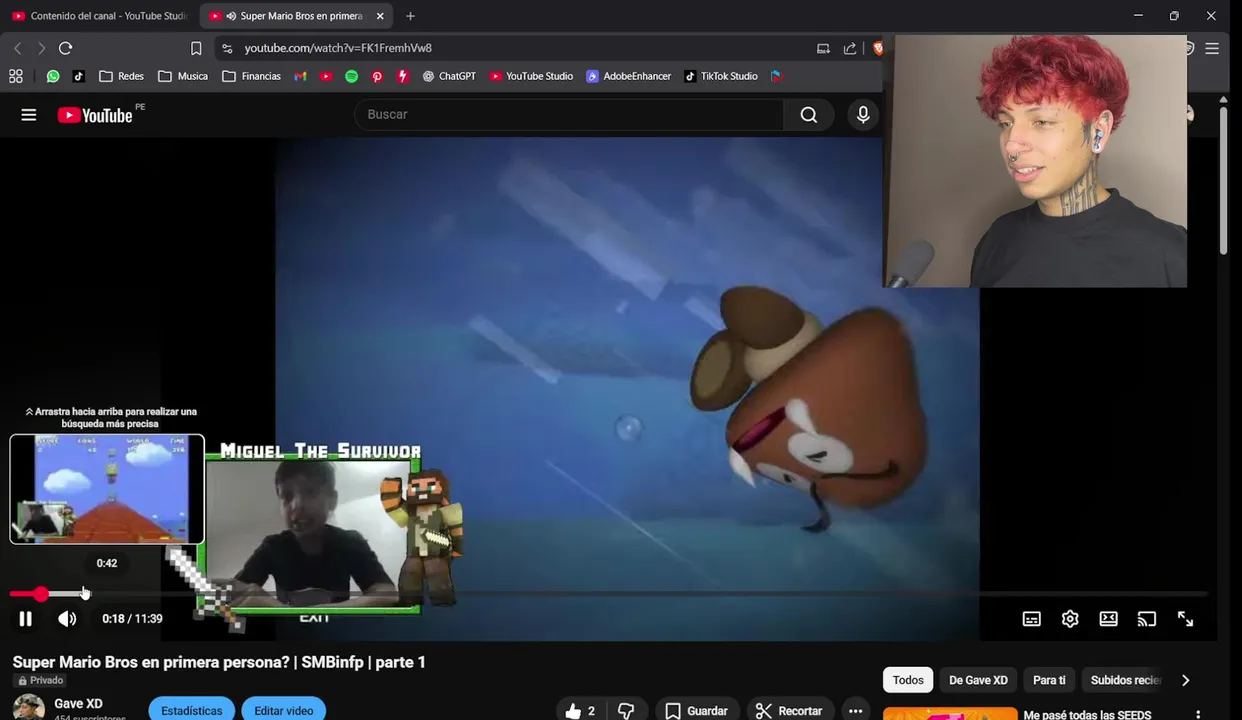
Task: Open the Brave Shields lion icon
Action: (878, 48)
